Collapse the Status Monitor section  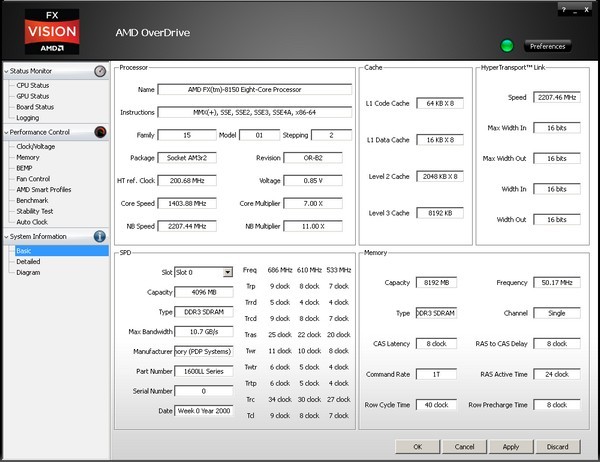(x=7, y=72)
